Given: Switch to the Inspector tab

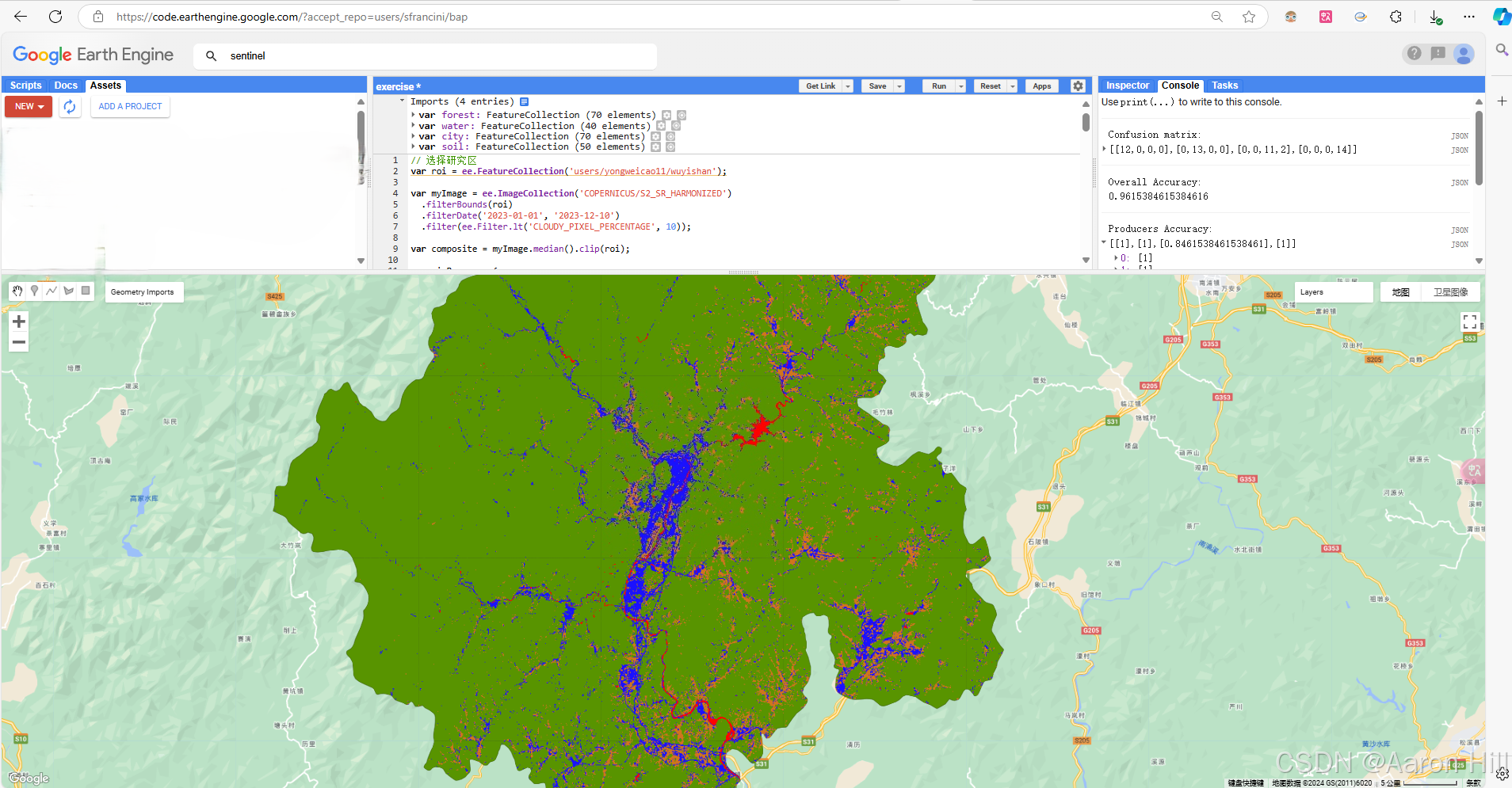Looking at the screenshot, I should (1127, 86).
